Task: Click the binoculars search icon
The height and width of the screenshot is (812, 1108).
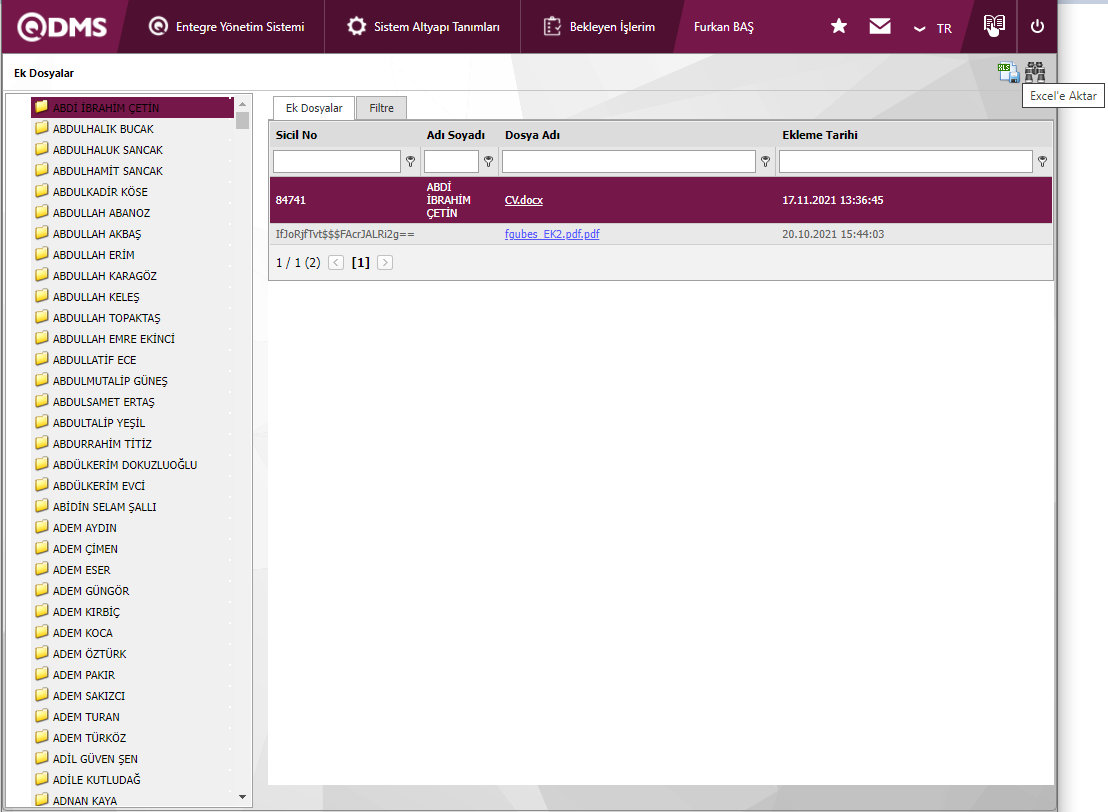Action: [x=1035, y=72]
